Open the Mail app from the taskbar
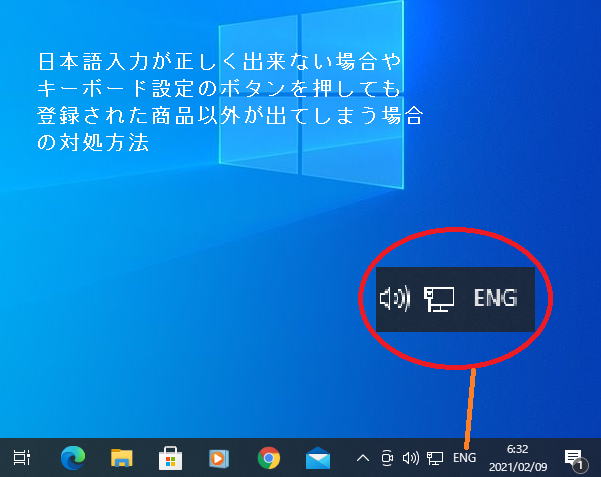601x477 pixels. pos(318,458)
